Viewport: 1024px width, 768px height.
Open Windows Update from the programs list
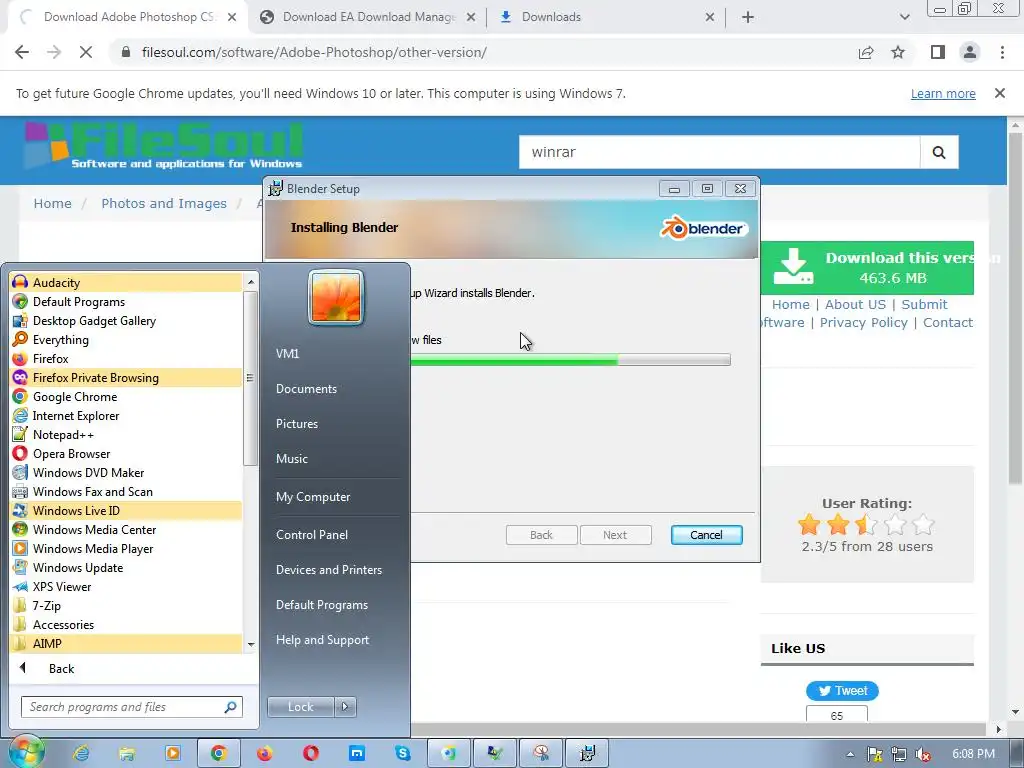click(x=126, y=568)
